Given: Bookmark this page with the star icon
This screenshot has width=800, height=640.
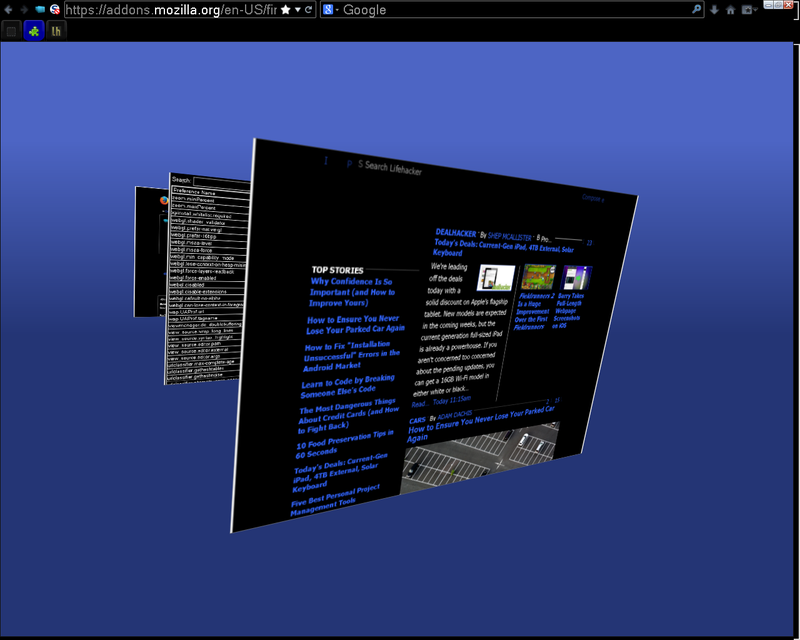Looking at the screenshot, I should (x=286, y=10).
